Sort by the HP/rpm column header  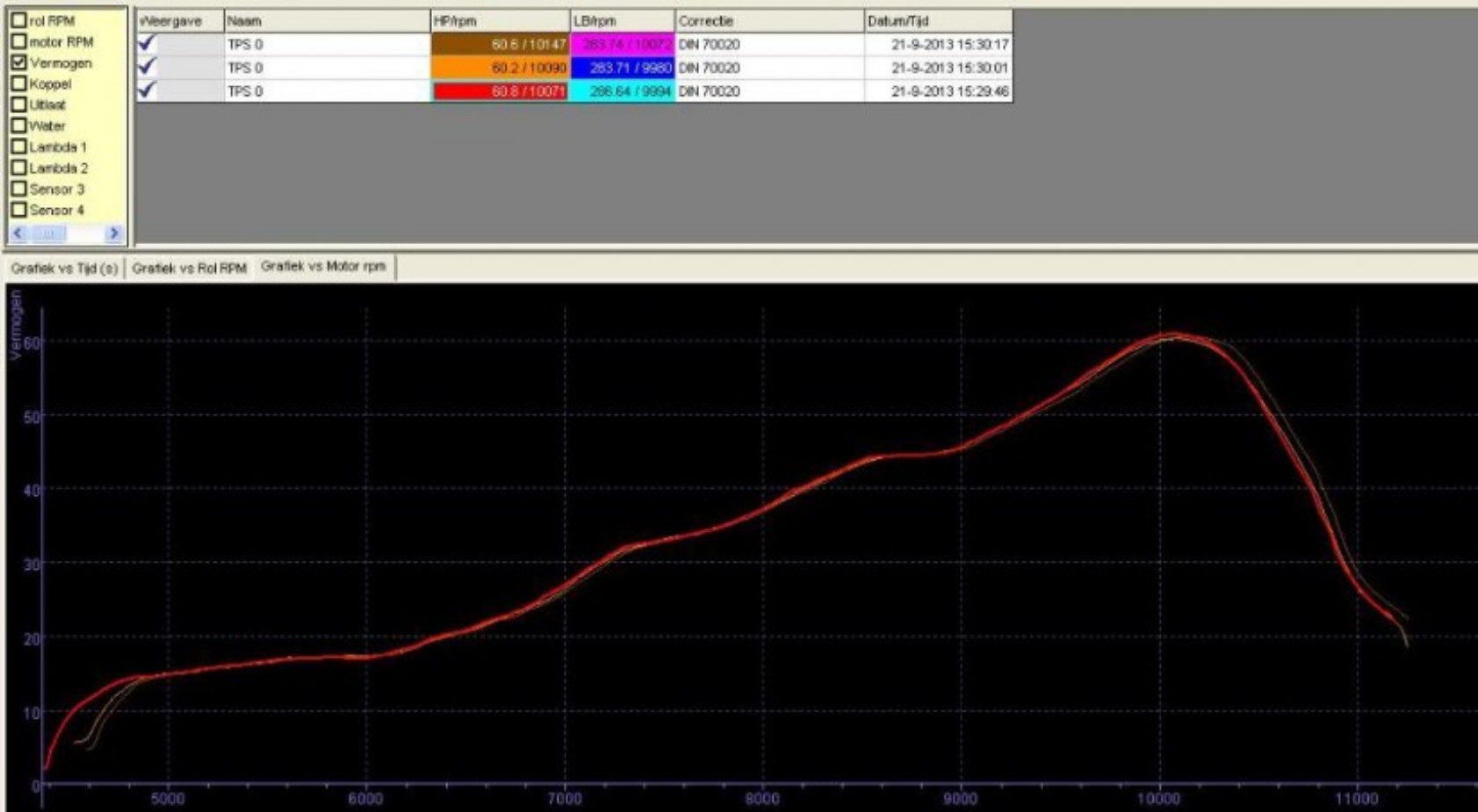coord(500,20)
